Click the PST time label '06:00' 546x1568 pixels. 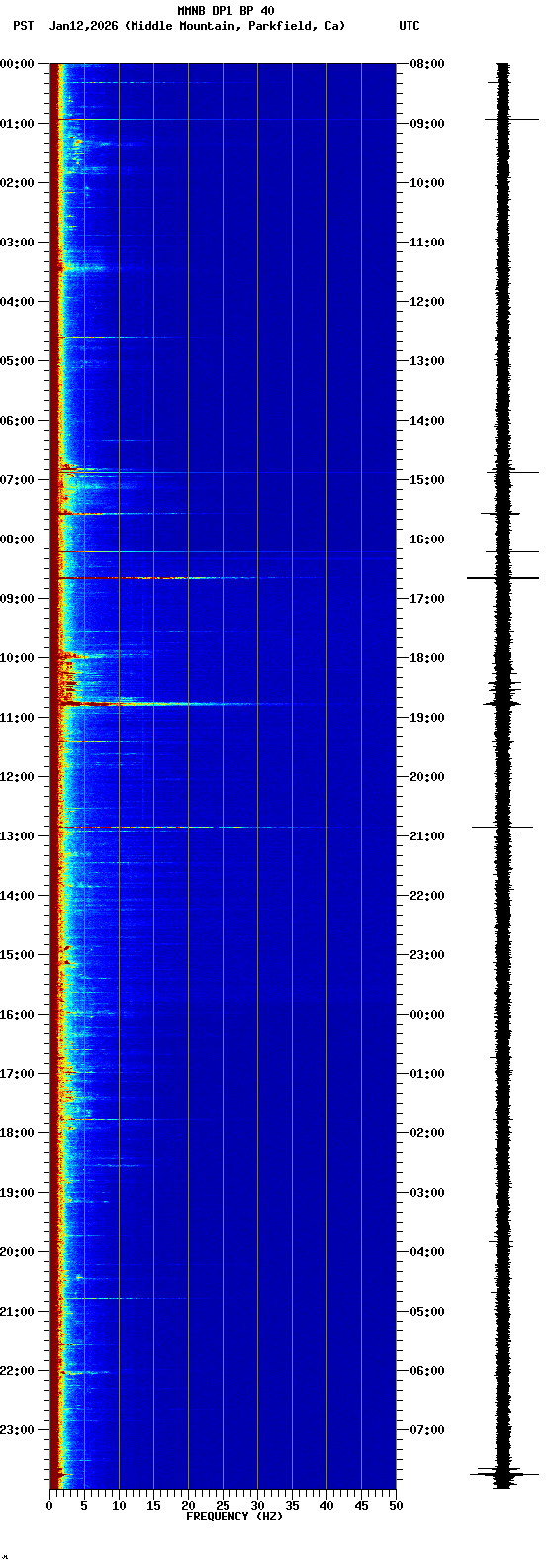point(17,421)
